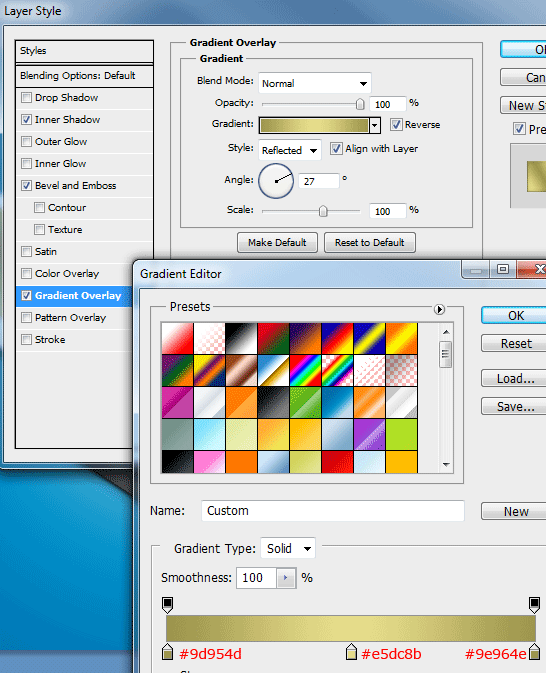Uncheck Align with Layer checkbox
Viewport: 546px width, 673px height.
(x=336, y=149)
